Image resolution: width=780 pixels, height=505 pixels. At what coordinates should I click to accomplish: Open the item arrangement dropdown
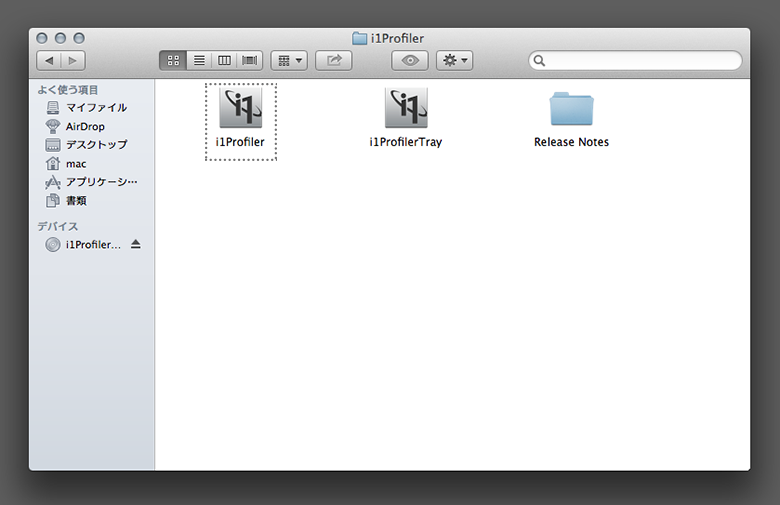tap(289, 61)
